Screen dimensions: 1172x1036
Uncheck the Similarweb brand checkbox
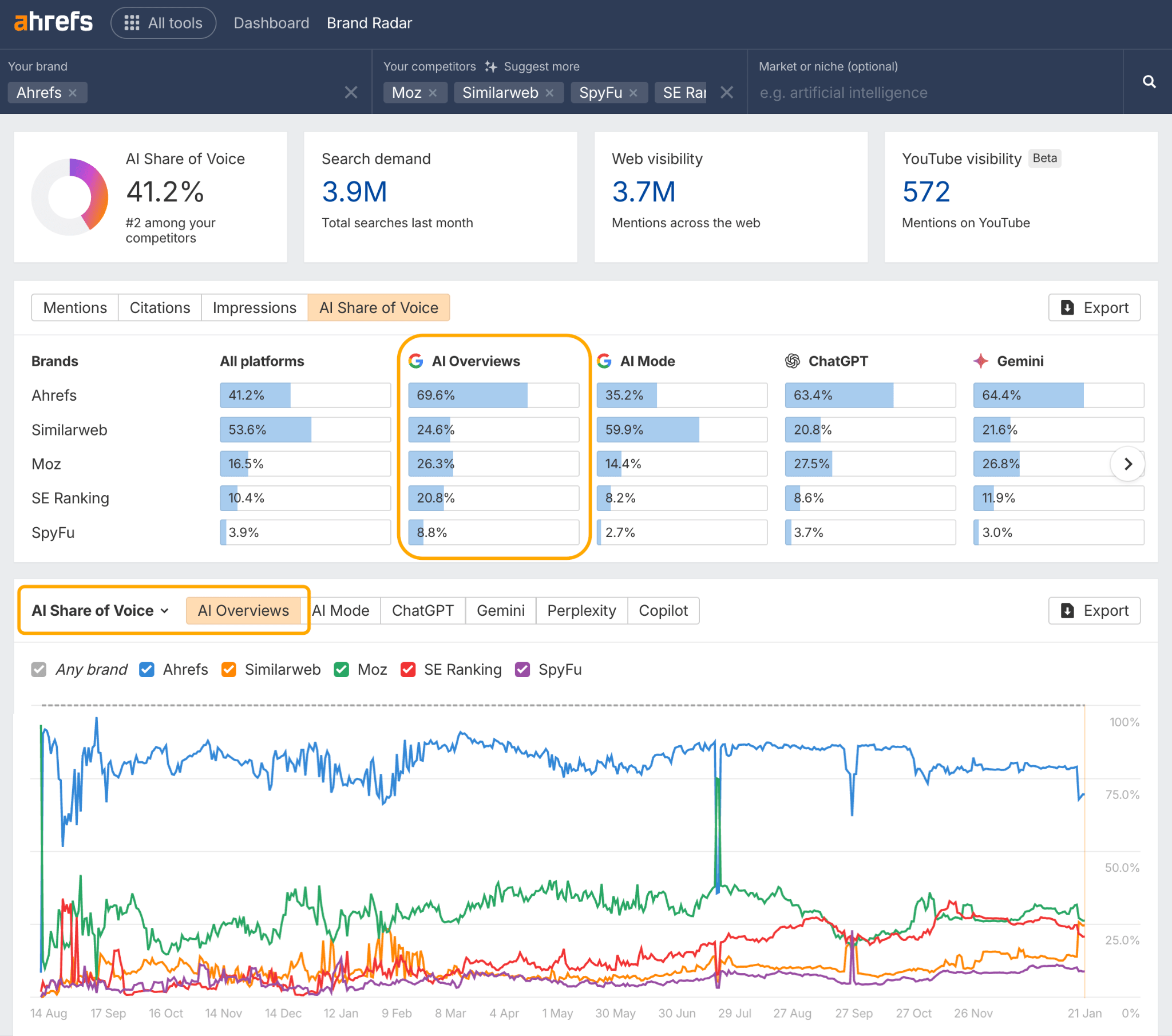(x=229, y=670)
